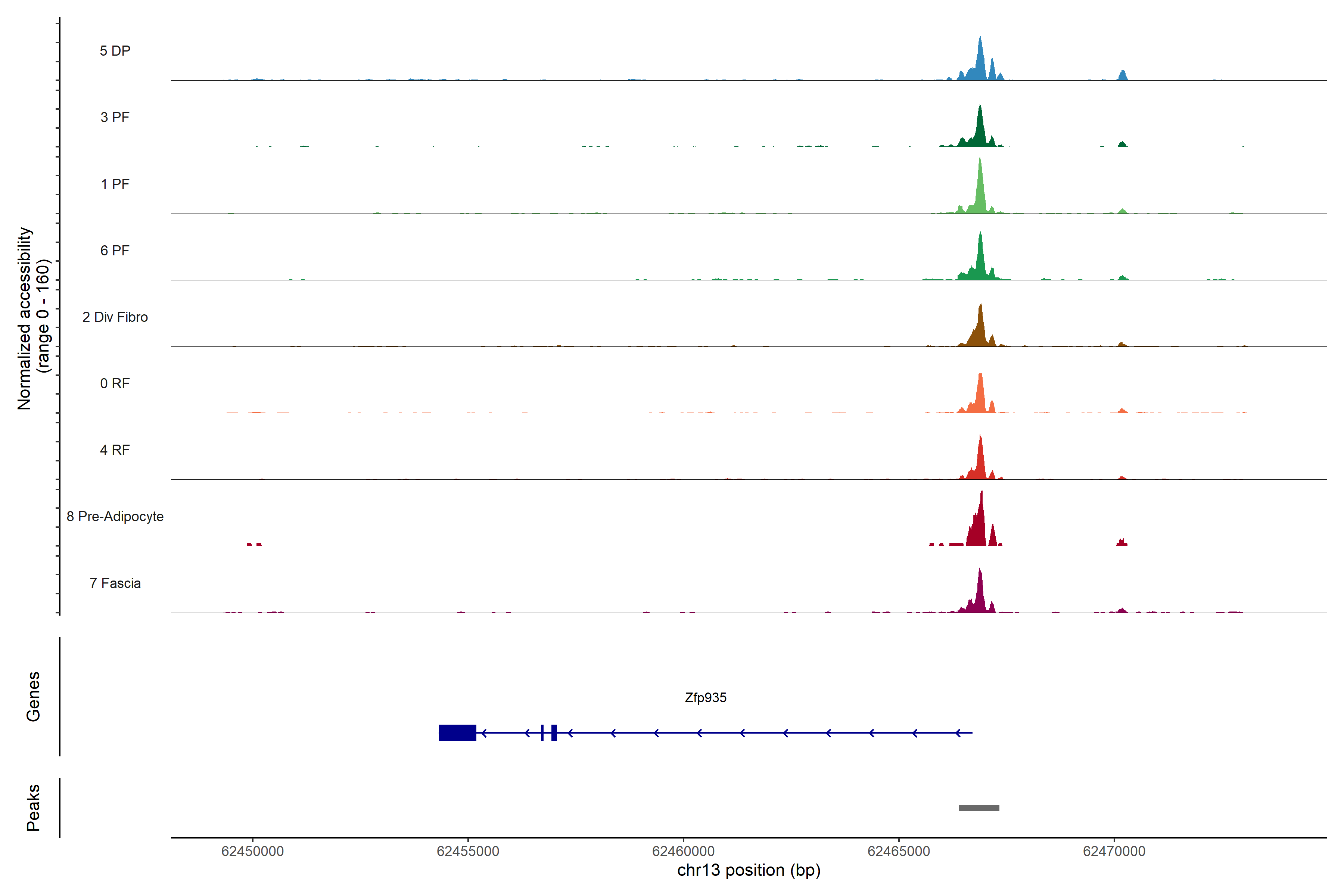Click the 8 Pre-Adipocyte label

click(115, 517)
